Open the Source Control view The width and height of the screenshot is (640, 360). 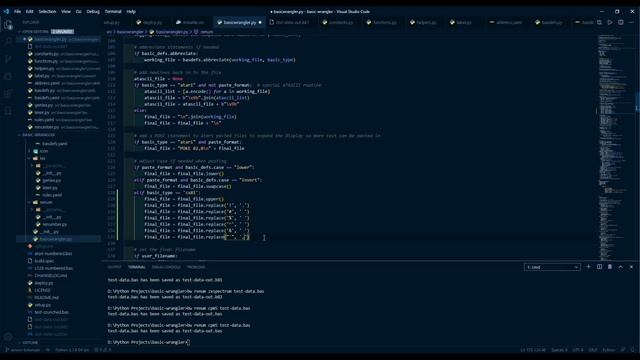click(8, 59)
